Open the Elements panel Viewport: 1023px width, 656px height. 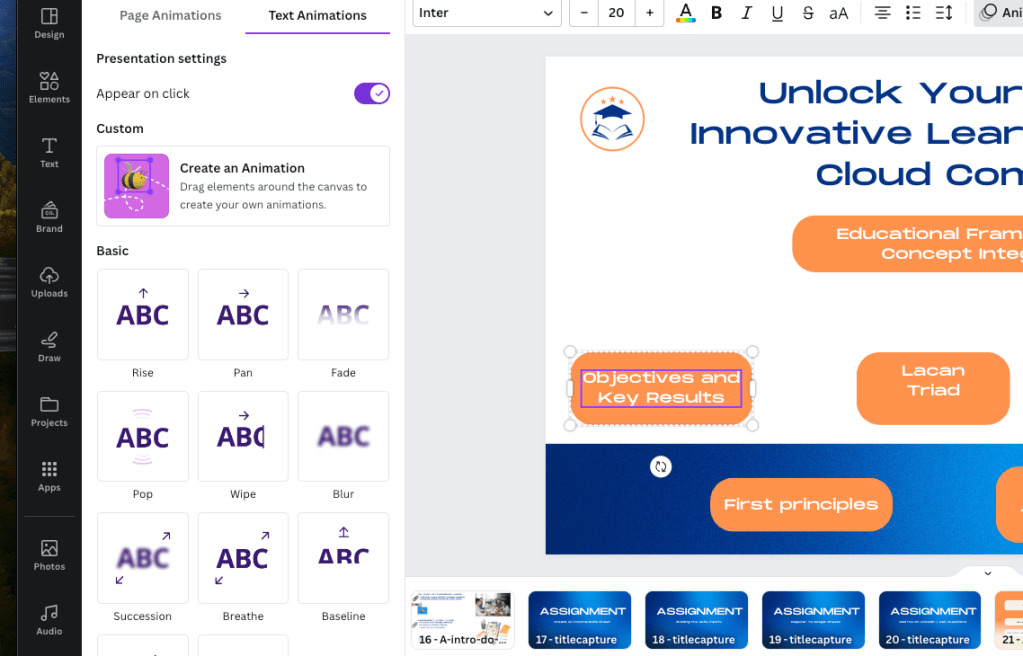click(49, 87)
